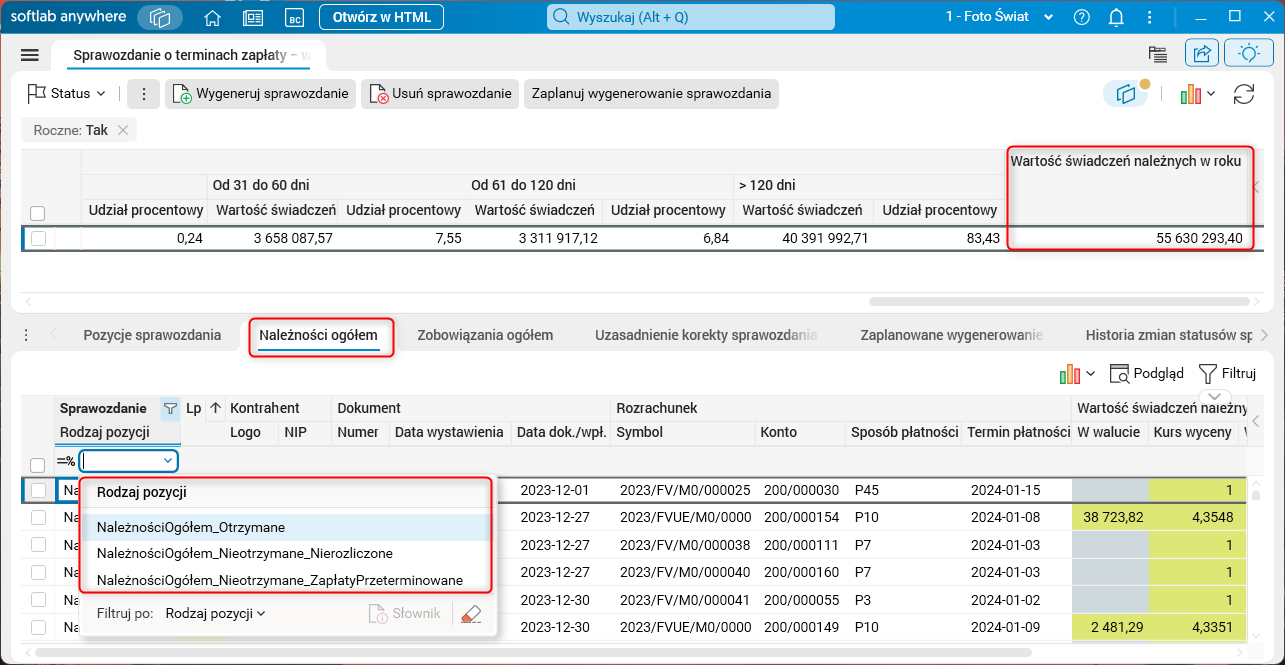The width and height of the screenshot is (1285, 665).
Task: Tick checkbox for row 2023/FV/M0/000040
Action: point(38,572)
